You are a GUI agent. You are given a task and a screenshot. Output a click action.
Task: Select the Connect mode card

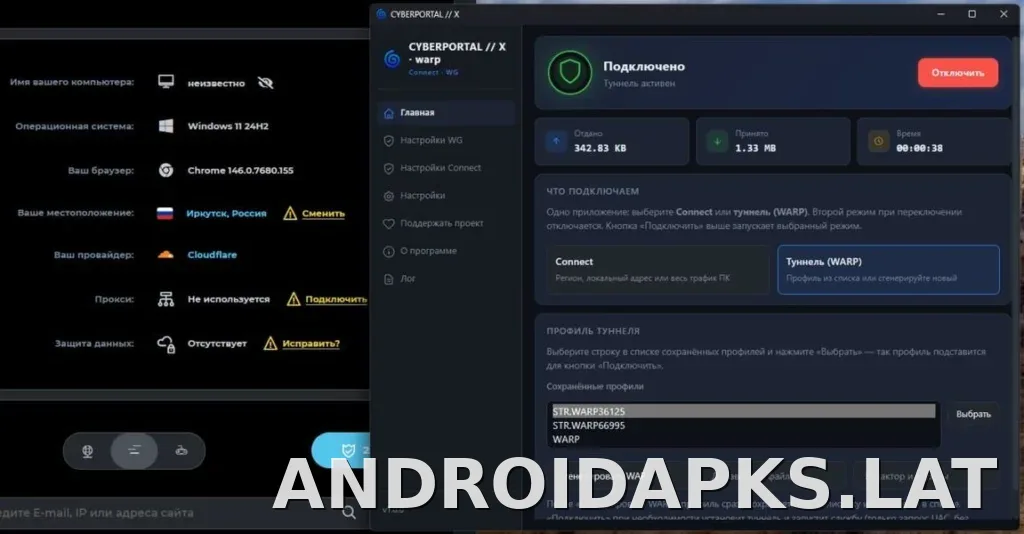[x=658, y=270]
